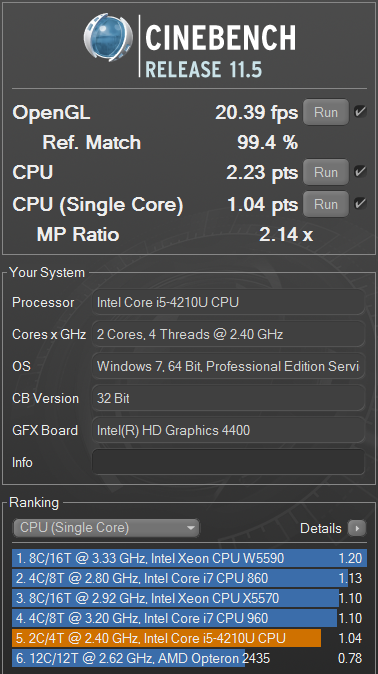Click the empty Info field

pyautogui.click(x=228, y=462)
